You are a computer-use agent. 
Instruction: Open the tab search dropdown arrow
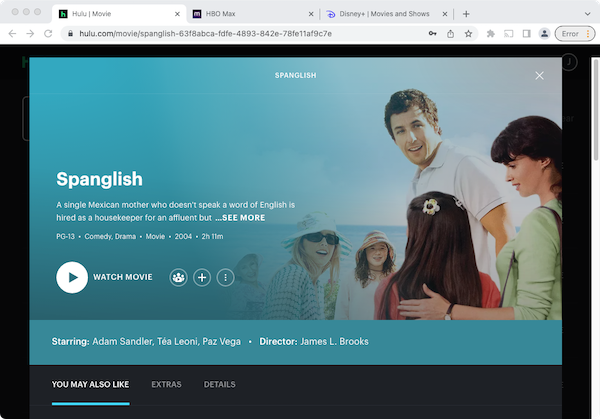click(x=587, y=14)
